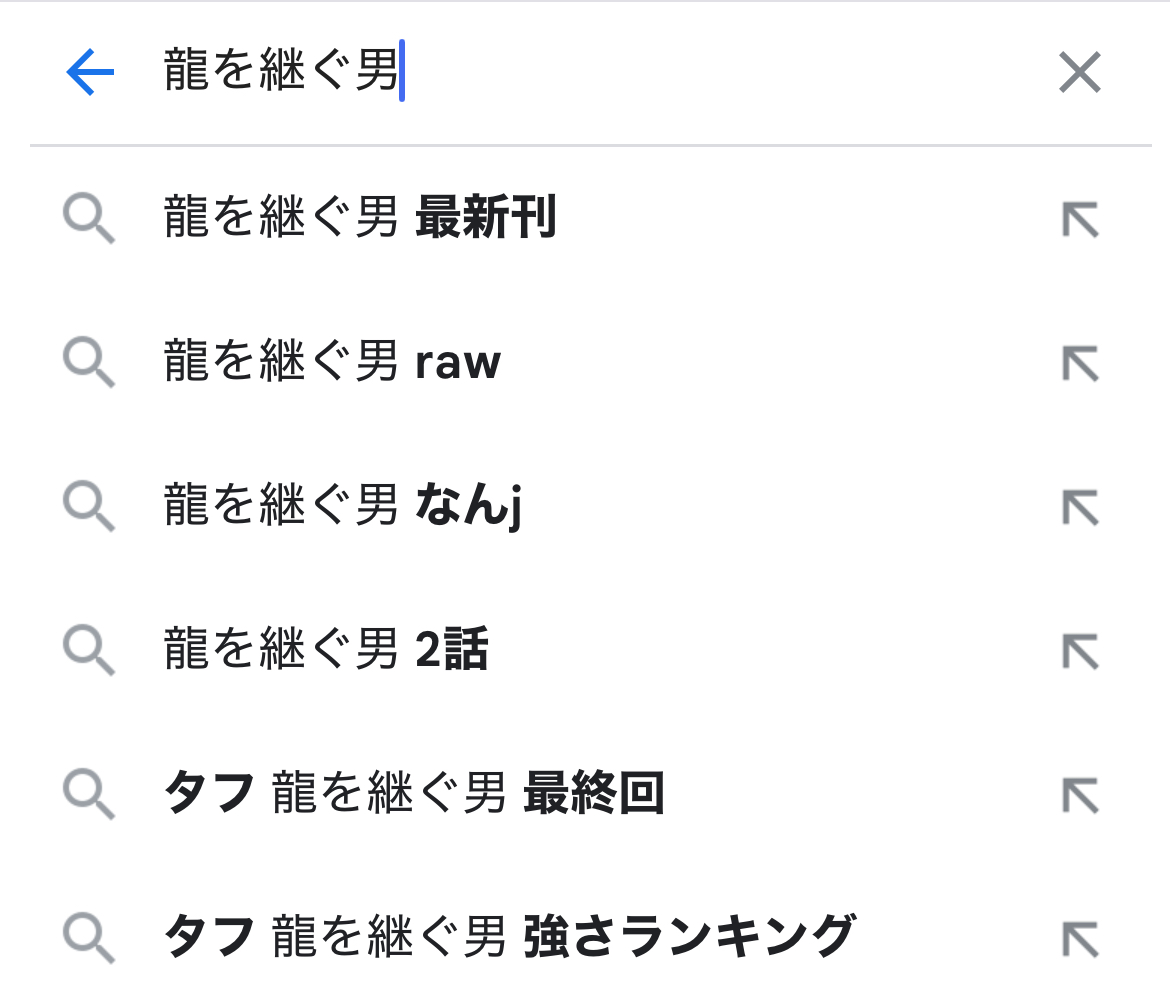1170x987 pixels.
Task: Search for タフ 龍を継ぐ男 強さランキング
Action: tap(510, 936)
